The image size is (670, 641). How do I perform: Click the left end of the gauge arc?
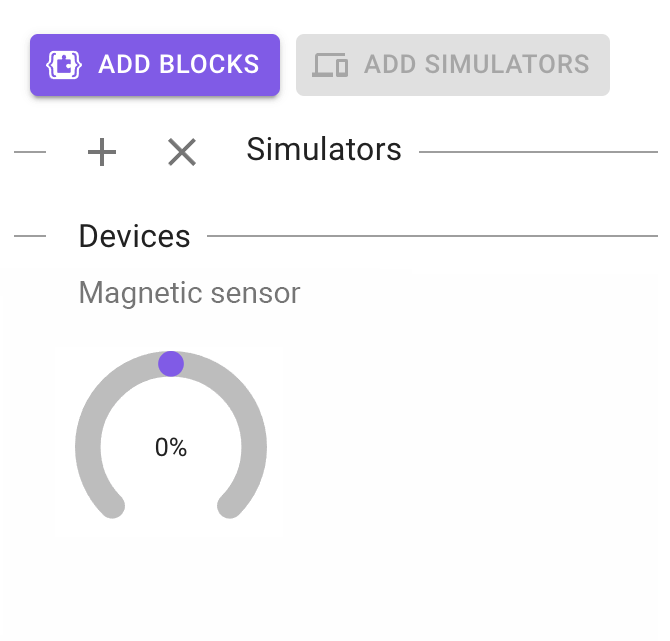pos(113,507)
